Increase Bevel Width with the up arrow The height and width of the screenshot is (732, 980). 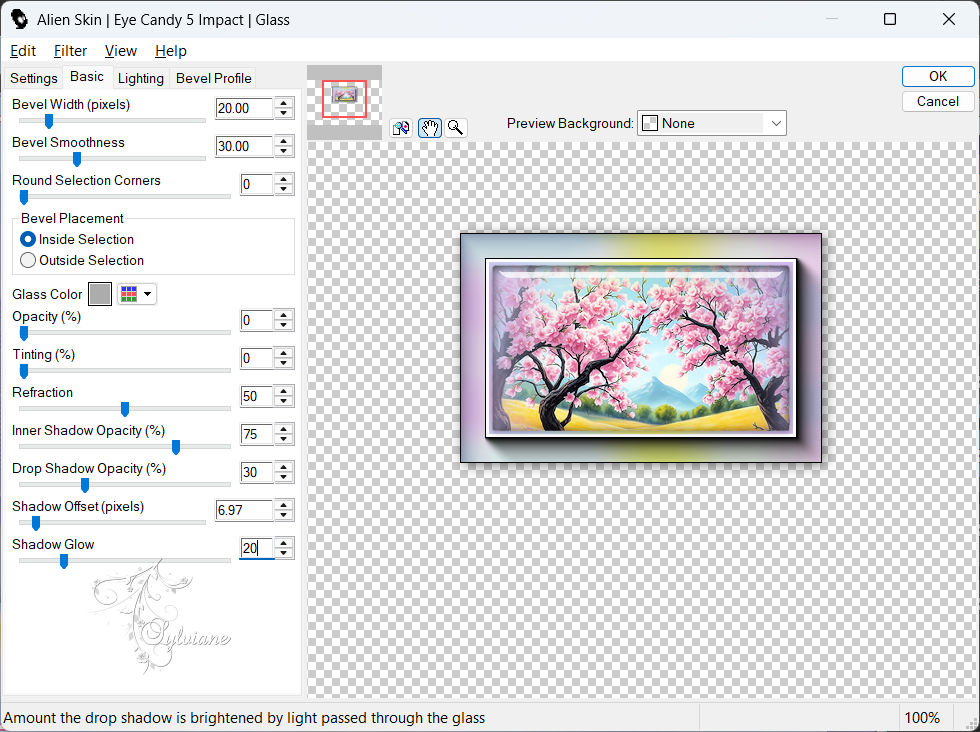click(284, 103)
